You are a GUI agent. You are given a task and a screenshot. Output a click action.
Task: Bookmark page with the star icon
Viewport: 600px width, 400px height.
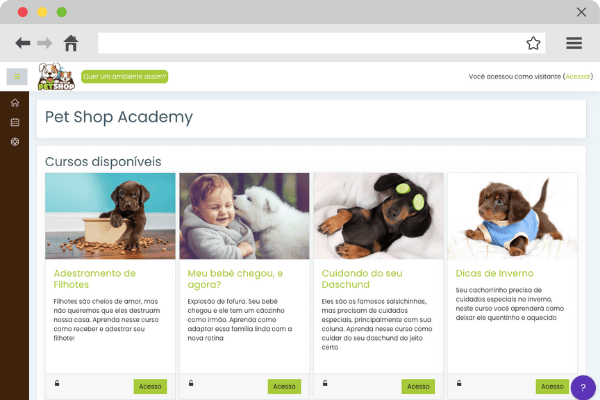tap(533, 43)
